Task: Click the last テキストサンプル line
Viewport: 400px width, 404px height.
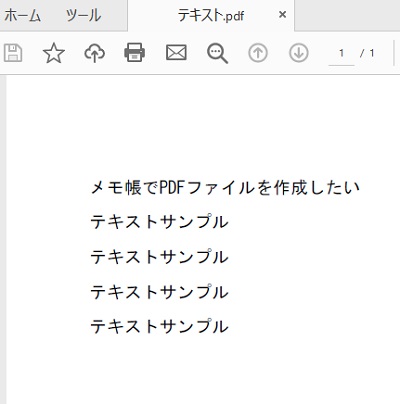Action: pos(159,326)
